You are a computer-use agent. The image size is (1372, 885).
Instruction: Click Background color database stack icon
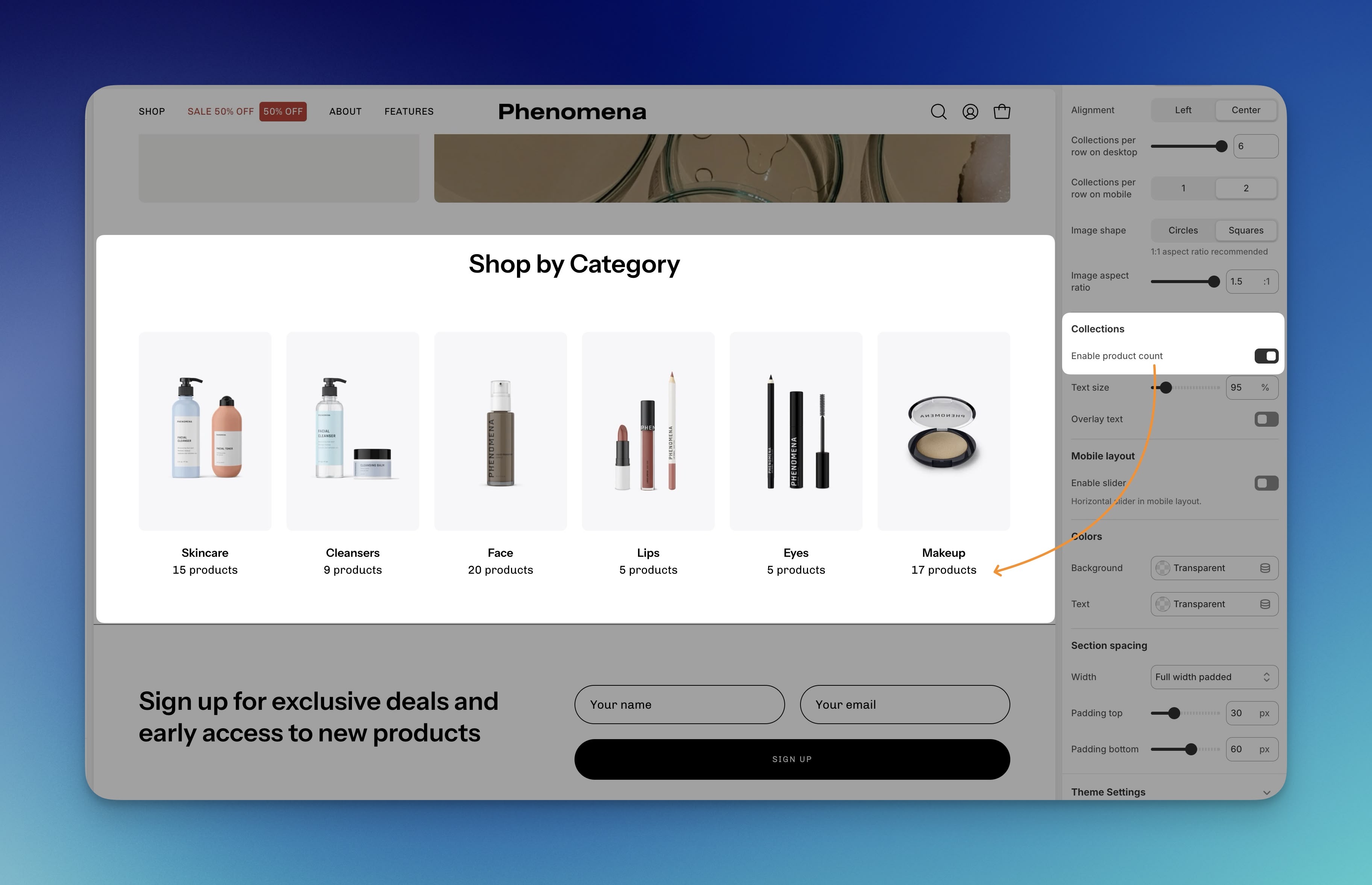point(1264,568)
